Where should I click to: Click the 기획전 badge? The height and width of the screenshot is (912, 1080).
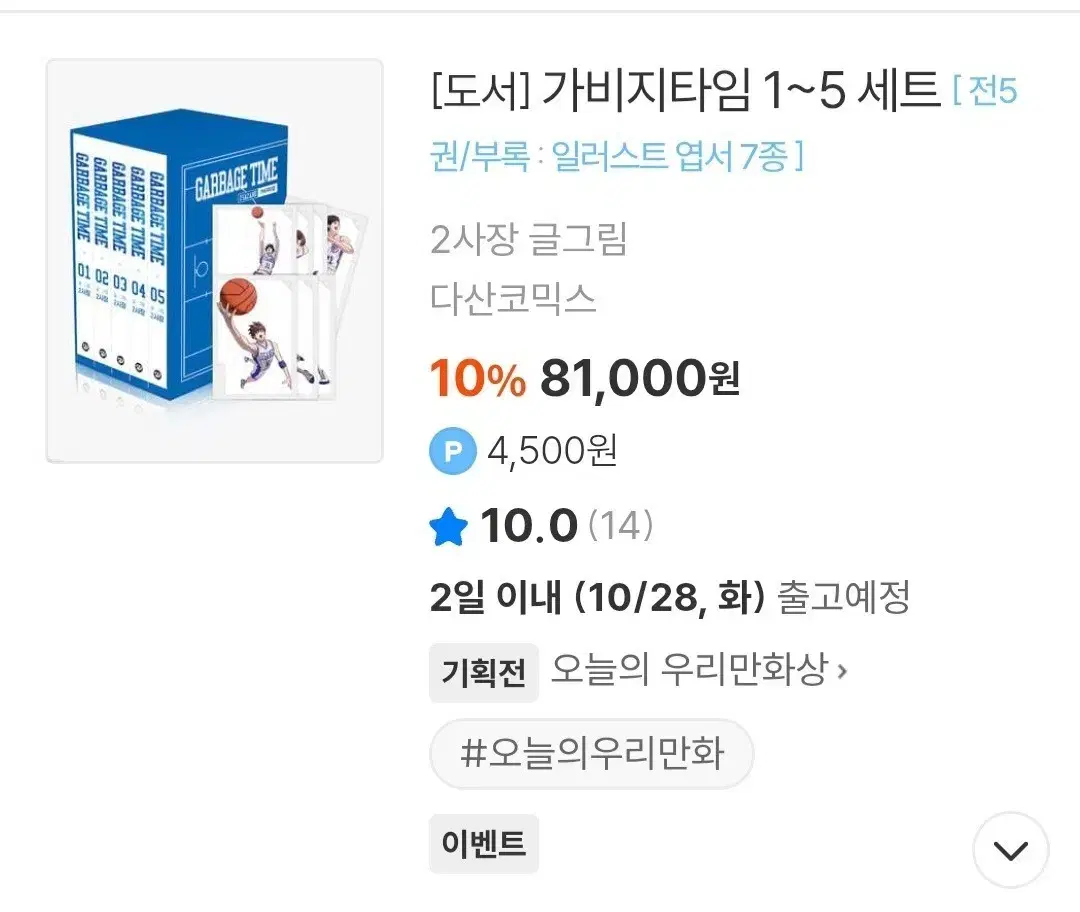coord(484,673)
